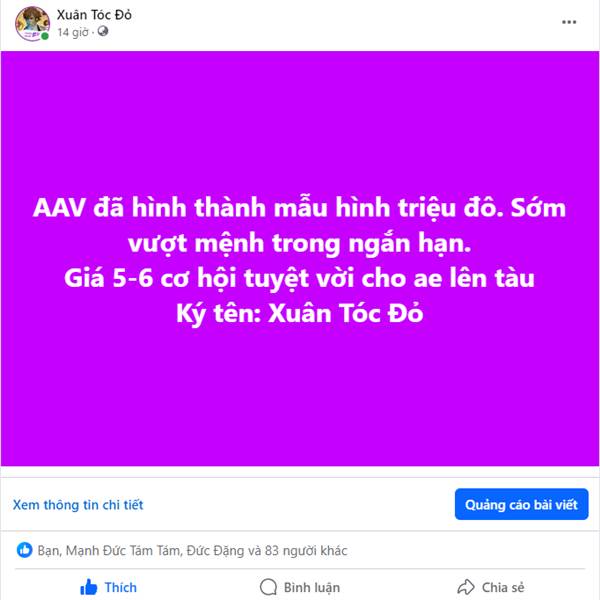
Task: Click the green online status dot
Action: [45, 36]
